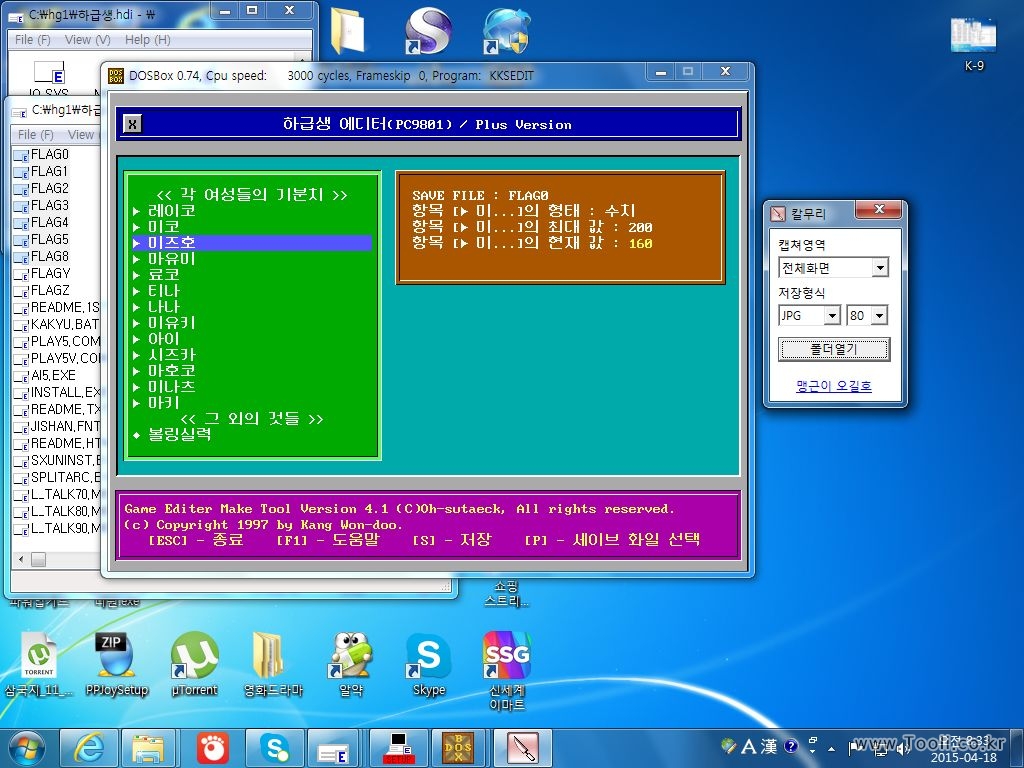
Task: Open 영화드라마 folder on desktop
Action: (x=272, y=664)
